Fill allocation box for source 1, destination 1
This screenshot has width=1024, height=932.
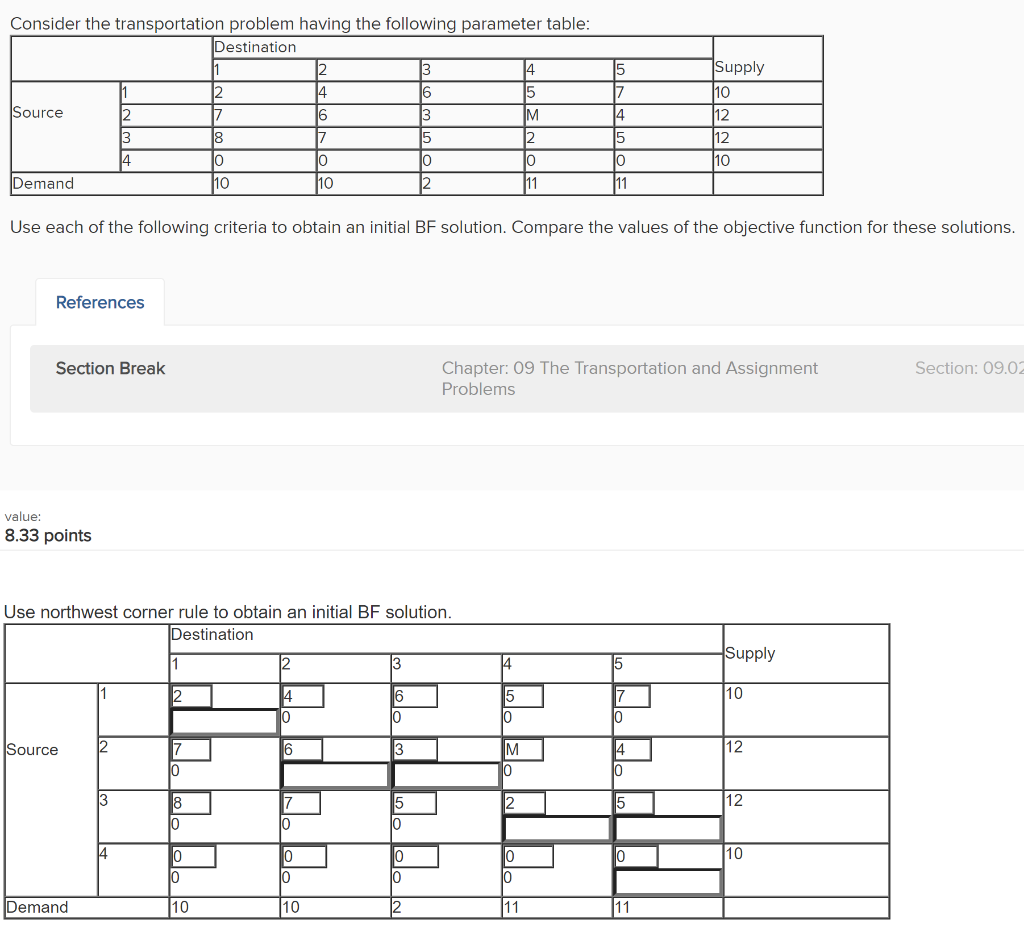coord(225,722)
